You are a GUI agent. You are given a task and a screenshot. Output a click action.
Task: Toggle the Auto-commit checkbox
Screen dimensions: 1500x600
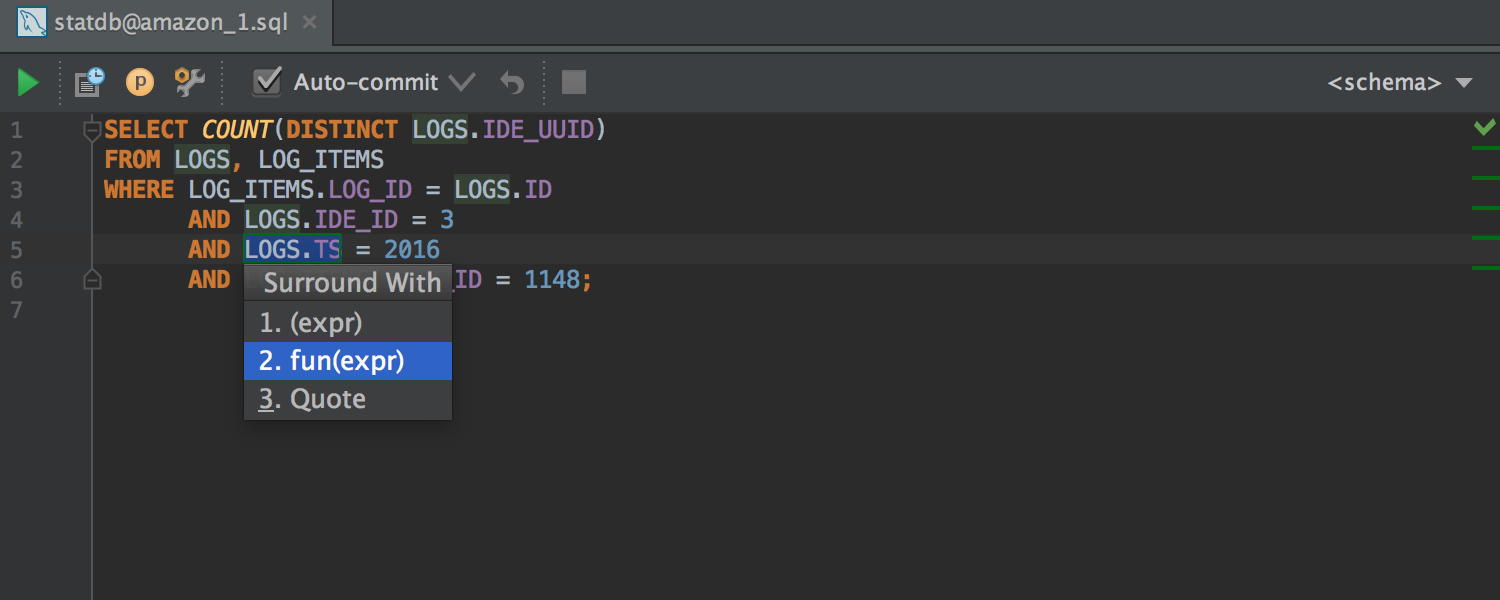(x=267, y=82)
